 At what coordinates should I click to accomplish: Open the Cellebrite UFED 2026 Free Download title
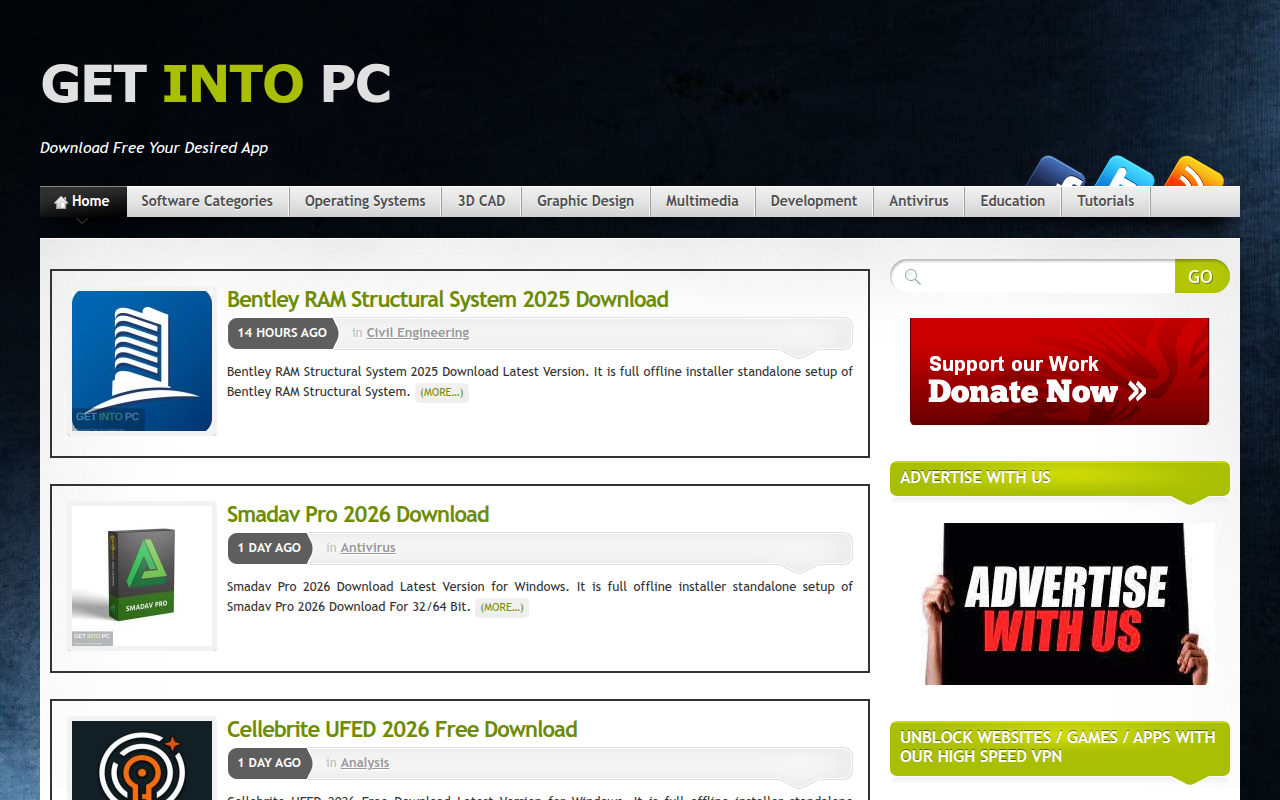402,729
